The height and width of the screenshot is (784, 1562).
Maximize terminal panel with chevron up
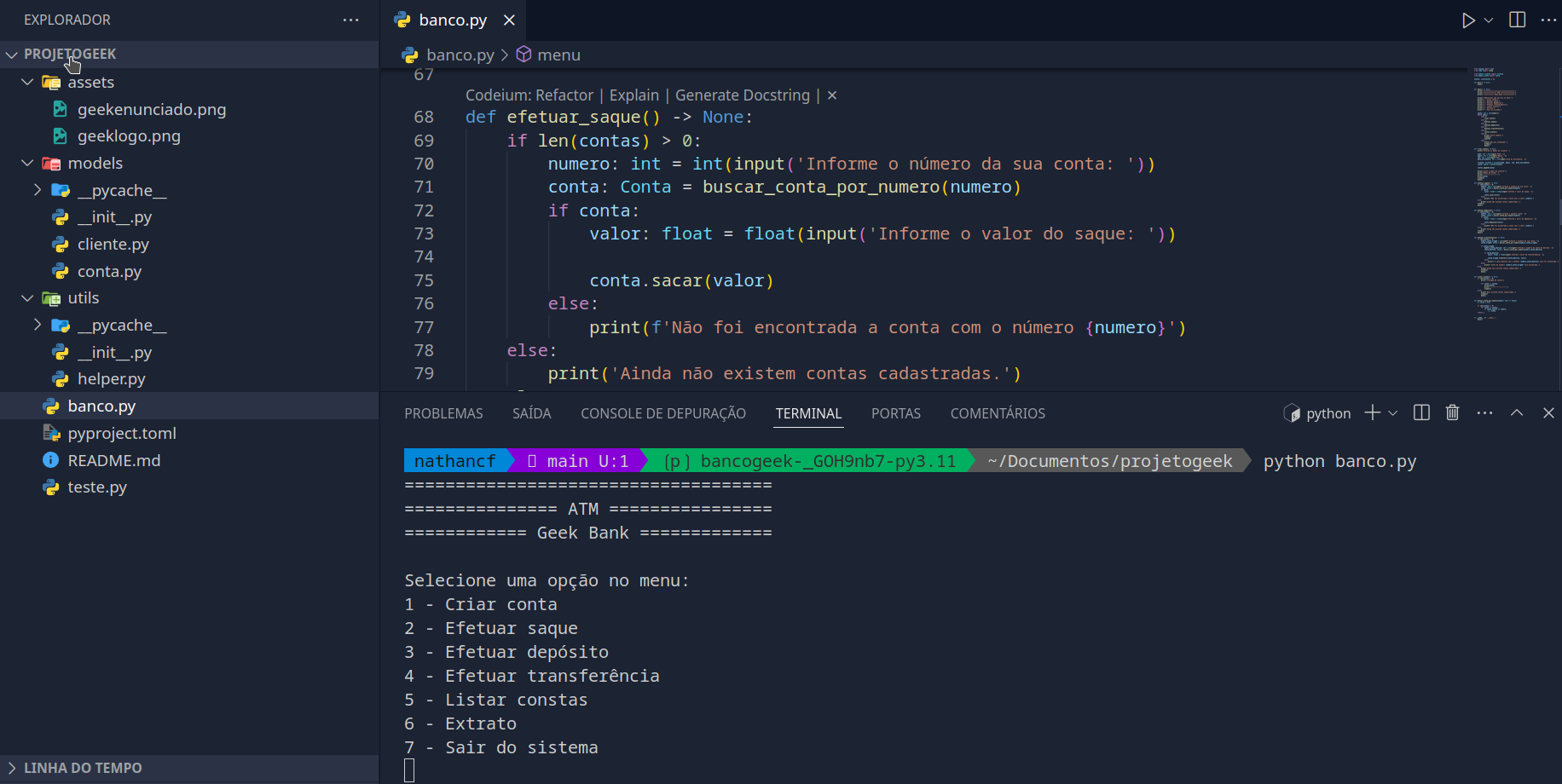pos(1517,413)
